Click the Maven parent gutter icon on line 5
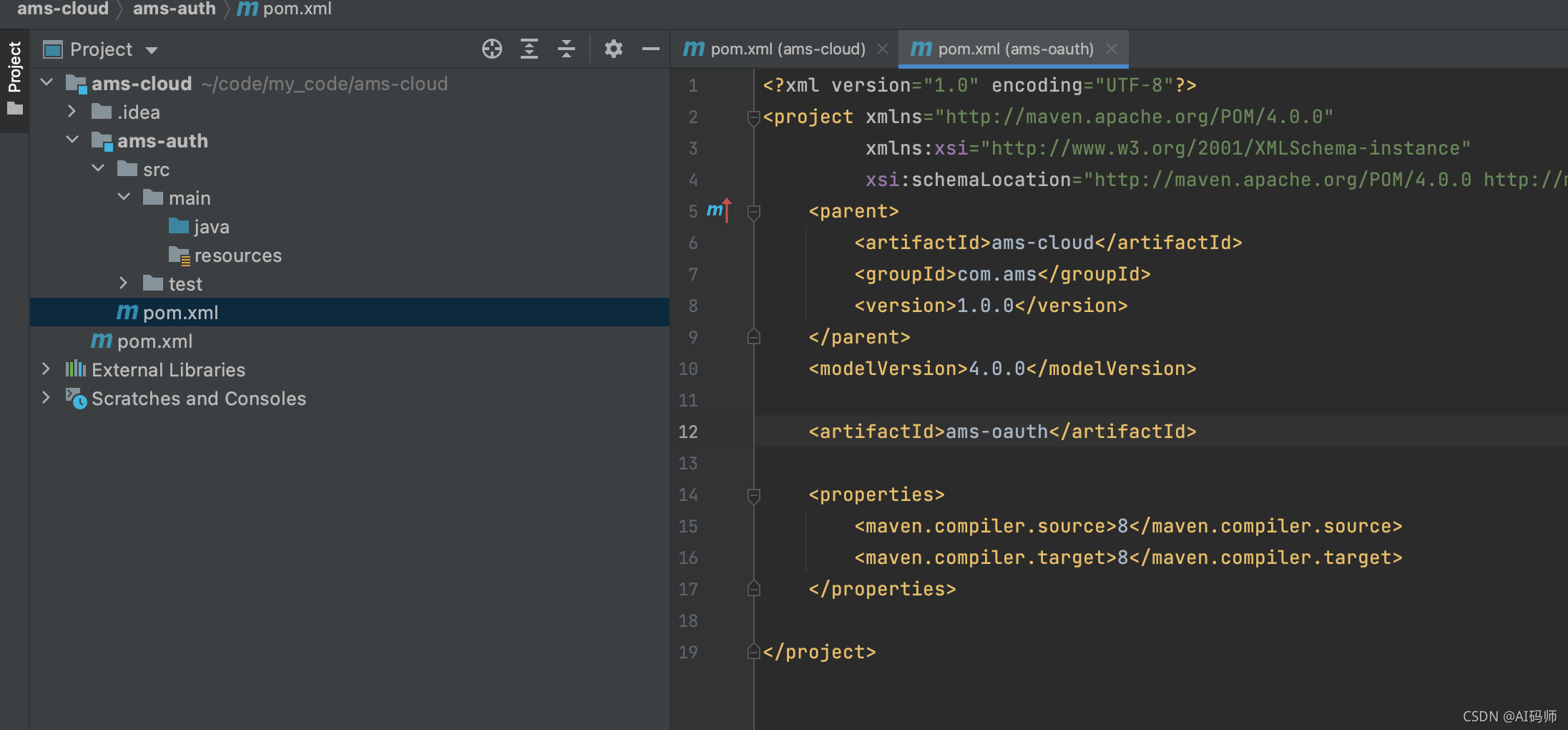 click(x=719, y=210)
